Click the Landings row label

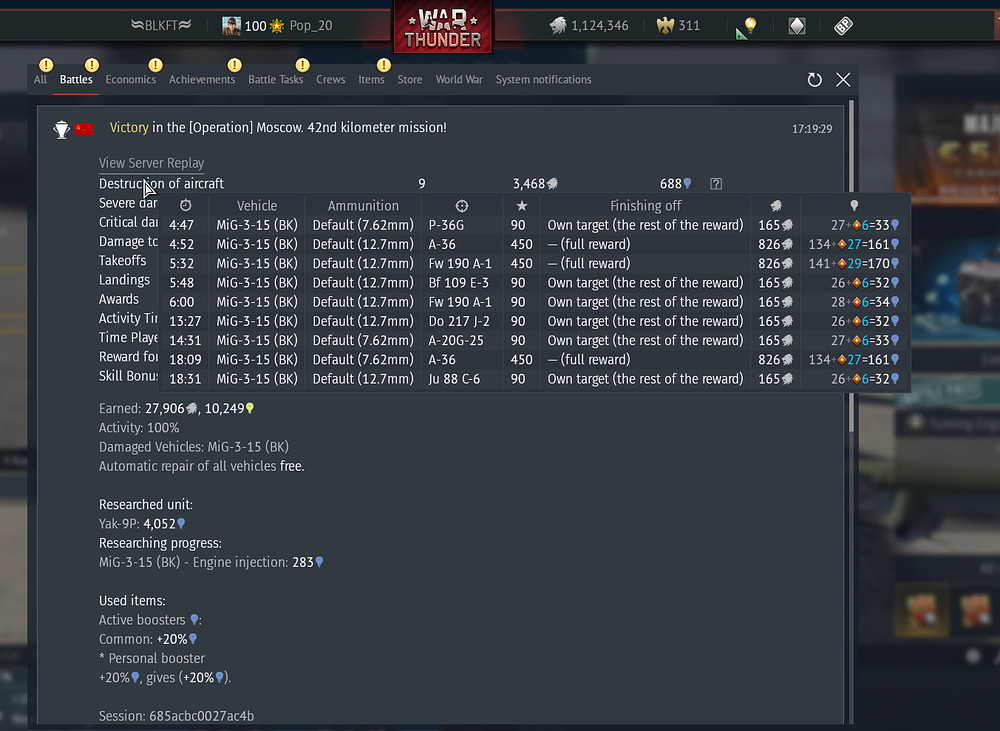pyautogui.click(x=124, y=279)
